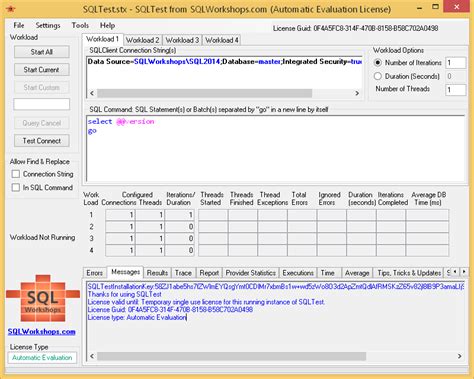Click the Start Custom button
474x379 pixels.
tap(42, 87)
